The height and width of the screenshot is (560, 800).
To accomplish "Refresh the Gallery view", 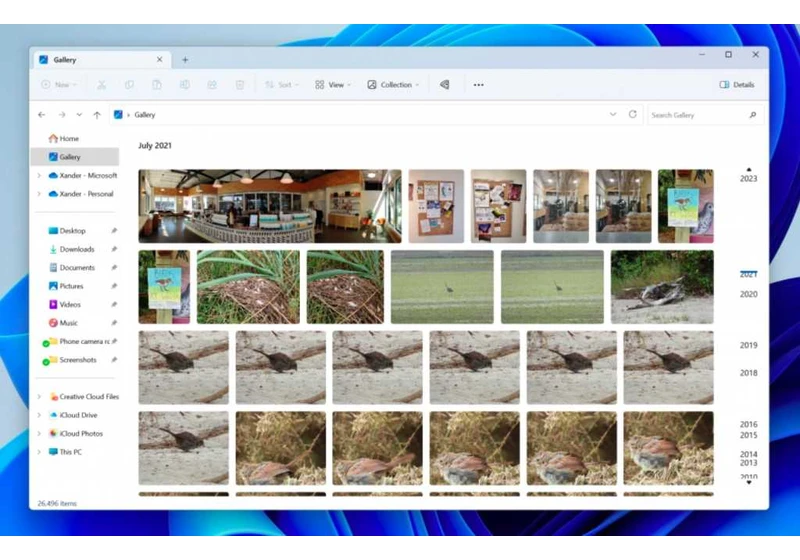I will pyautogui.click(x=633, y=114).
